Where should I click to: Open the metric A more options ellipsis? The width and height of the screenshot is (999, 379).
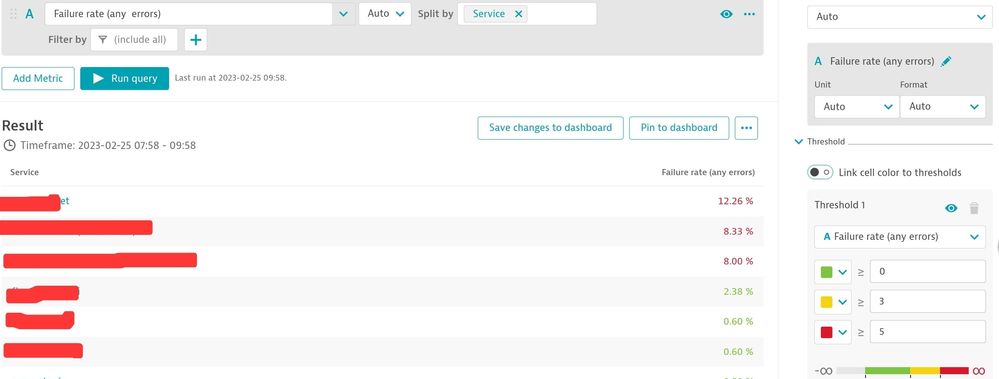(749, 14)
